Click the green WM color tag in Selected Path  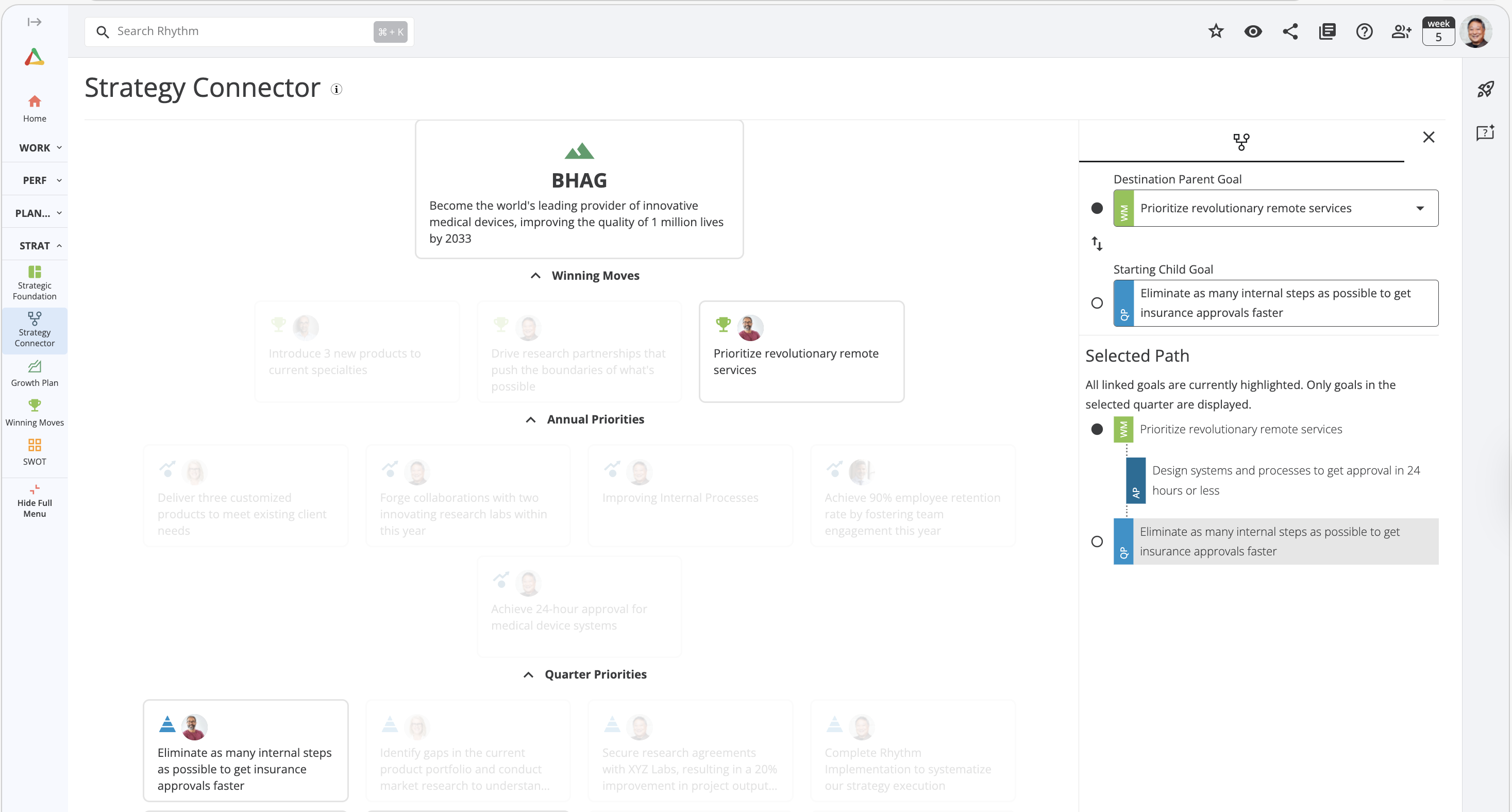coord(1123,430)
